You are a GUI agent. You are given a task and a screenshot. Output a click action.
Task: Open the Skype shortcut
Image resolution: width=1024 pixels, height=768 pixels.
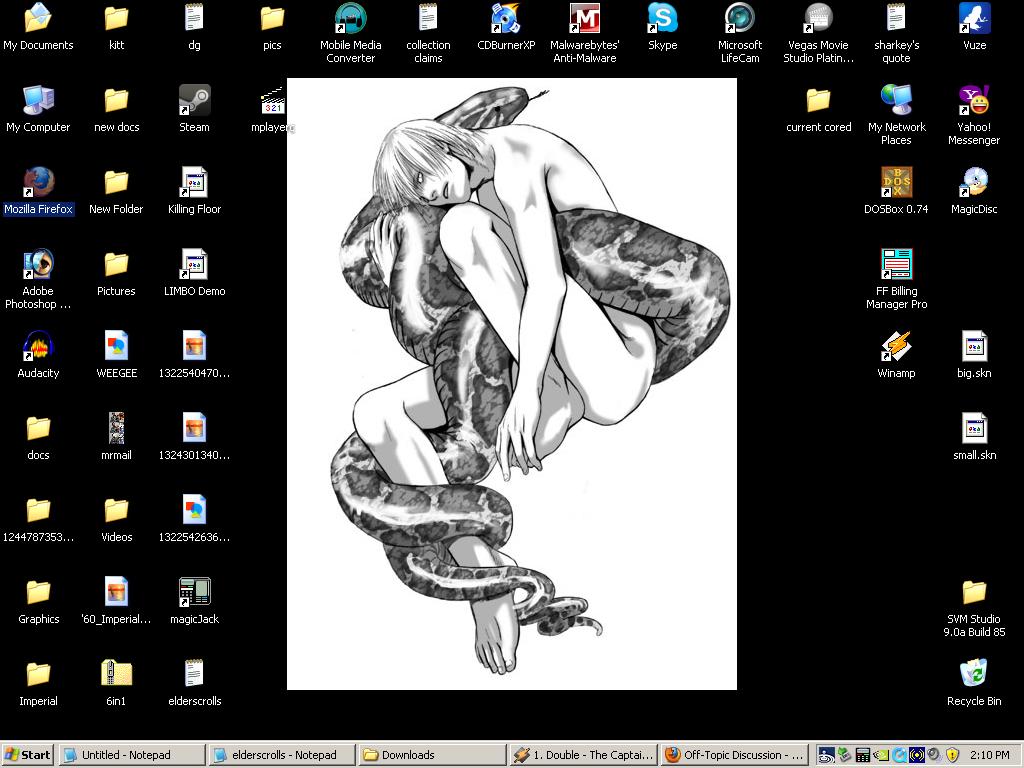(x=662, y=19)
